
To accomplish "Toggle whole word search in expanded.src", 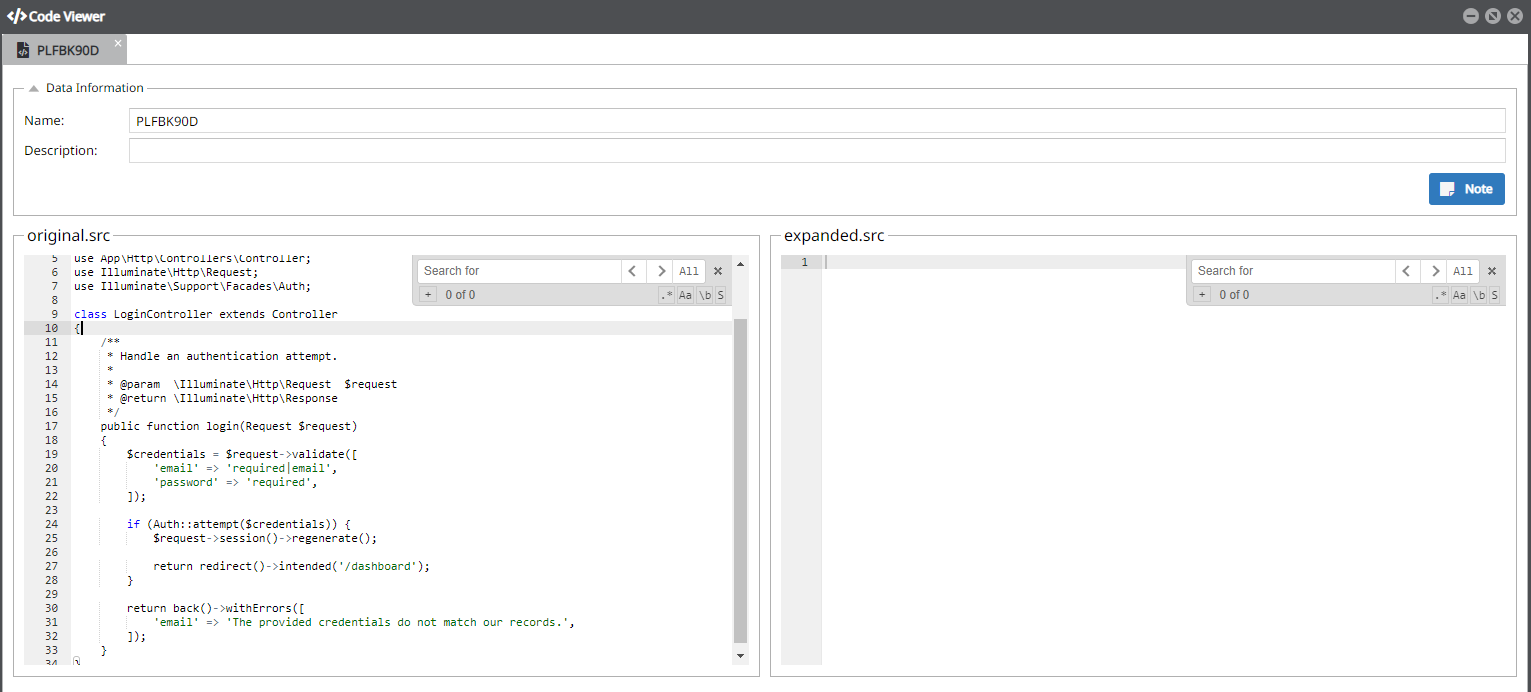I will tap(1478, 295).
